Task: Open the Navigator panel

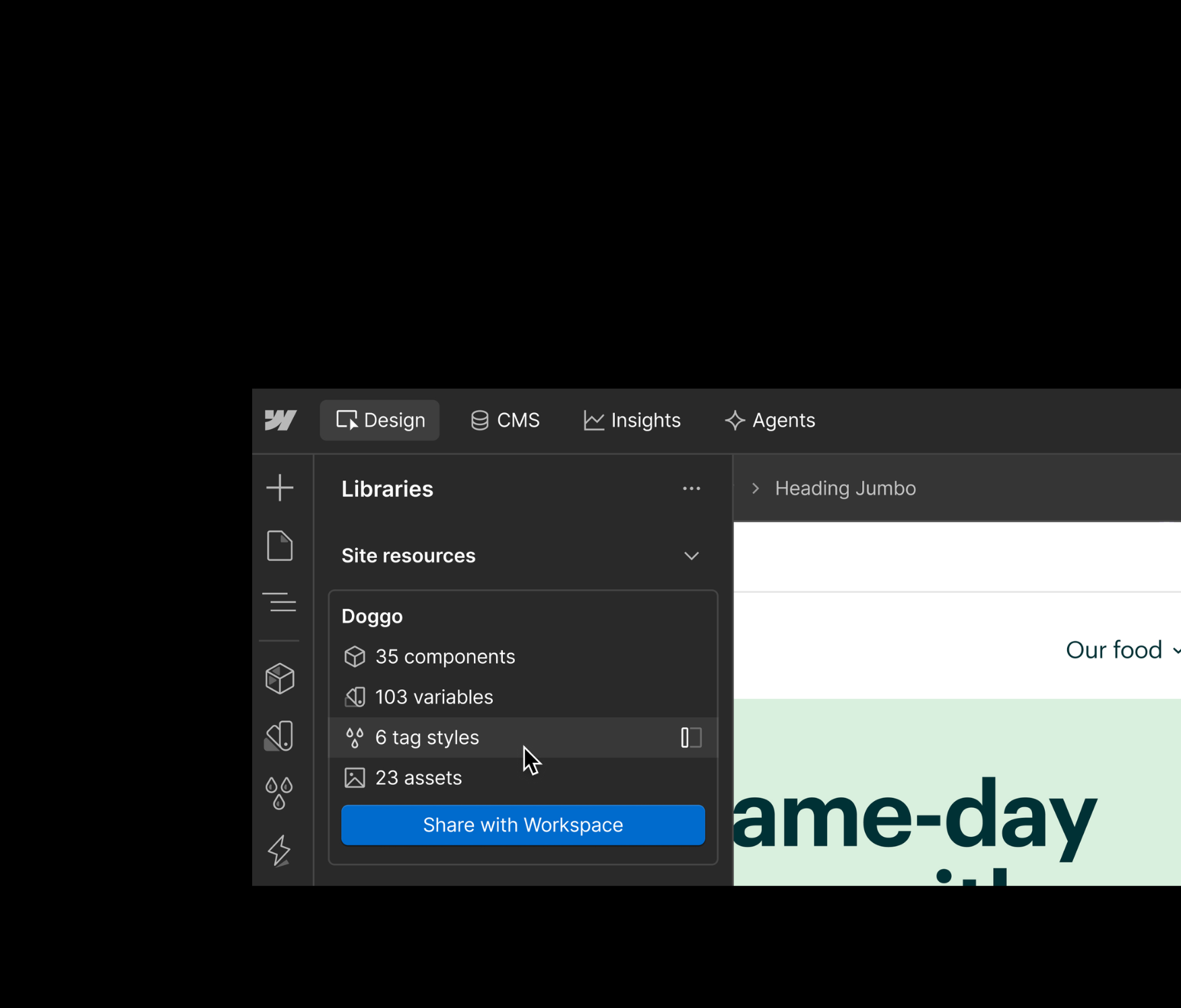Action: point(280,602)
